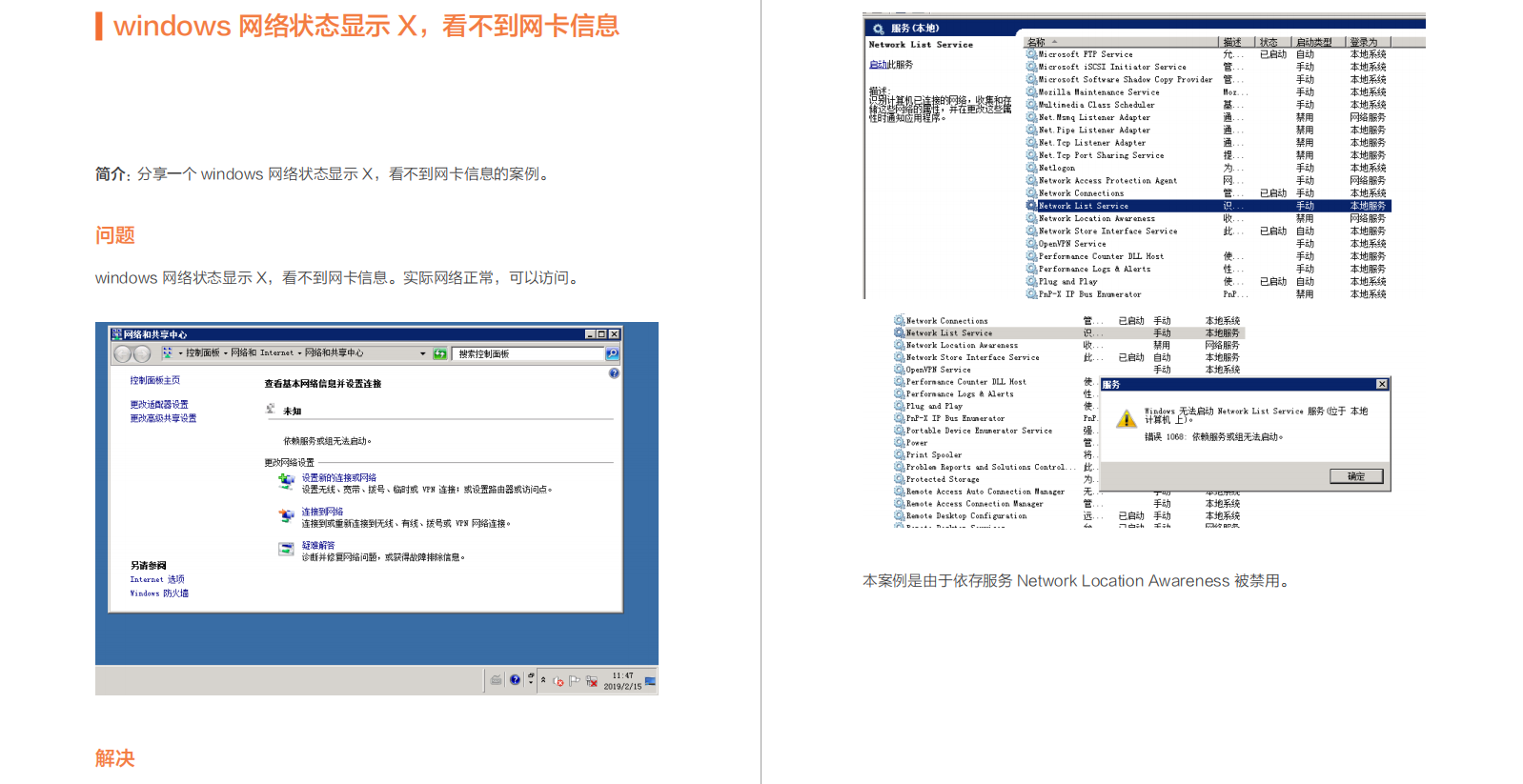Viewport: 1523px width, 784px height.
Task: Select Microsoft Software Shadow Copy Provider row
Action: click(x=1208, y=79)
